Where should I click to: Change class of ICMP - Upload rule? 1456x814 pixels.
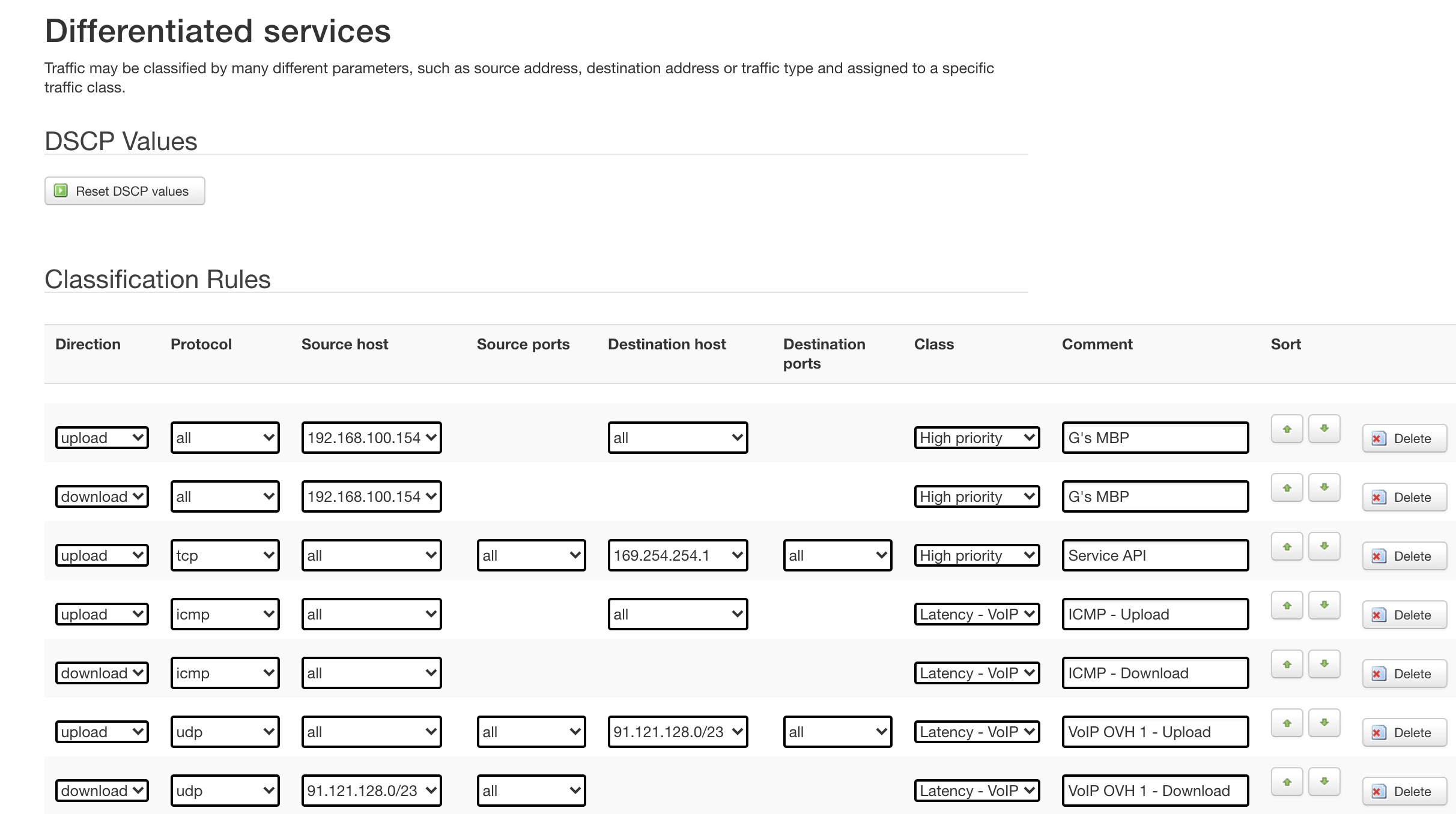pyautogui.click(x=977, y=614)
